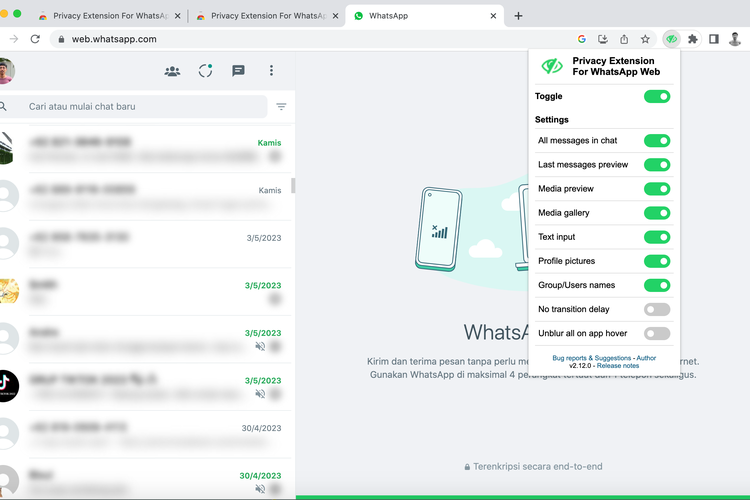Open a new browser tab
Viewport: 750px width, 500px height.
(518, 16)
